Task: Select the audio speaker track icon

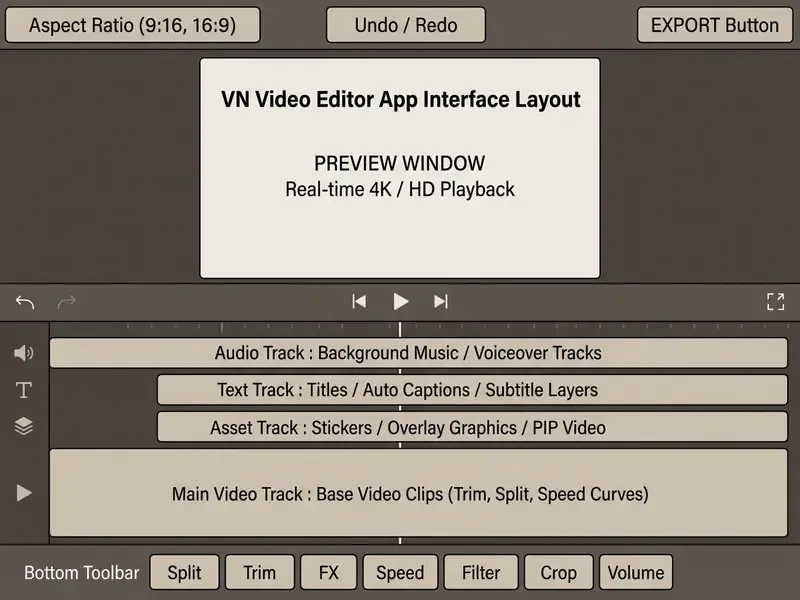Action: pos(23,353)
